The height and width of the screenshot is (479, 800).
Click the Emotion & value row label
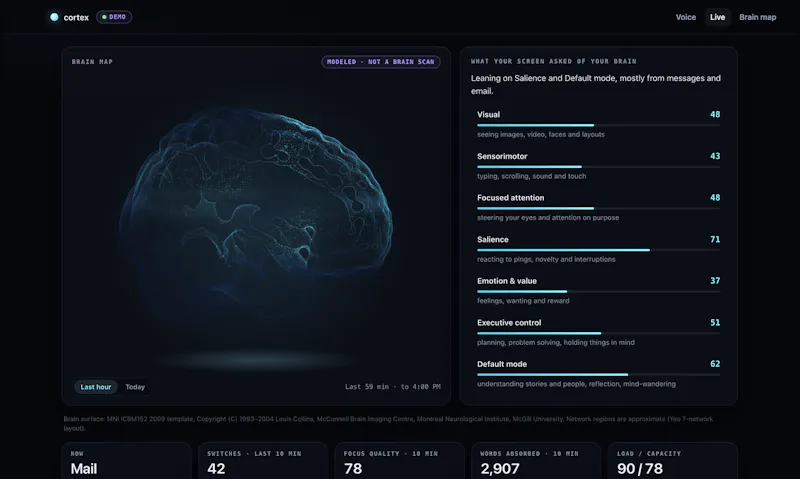tap(507, 281)
